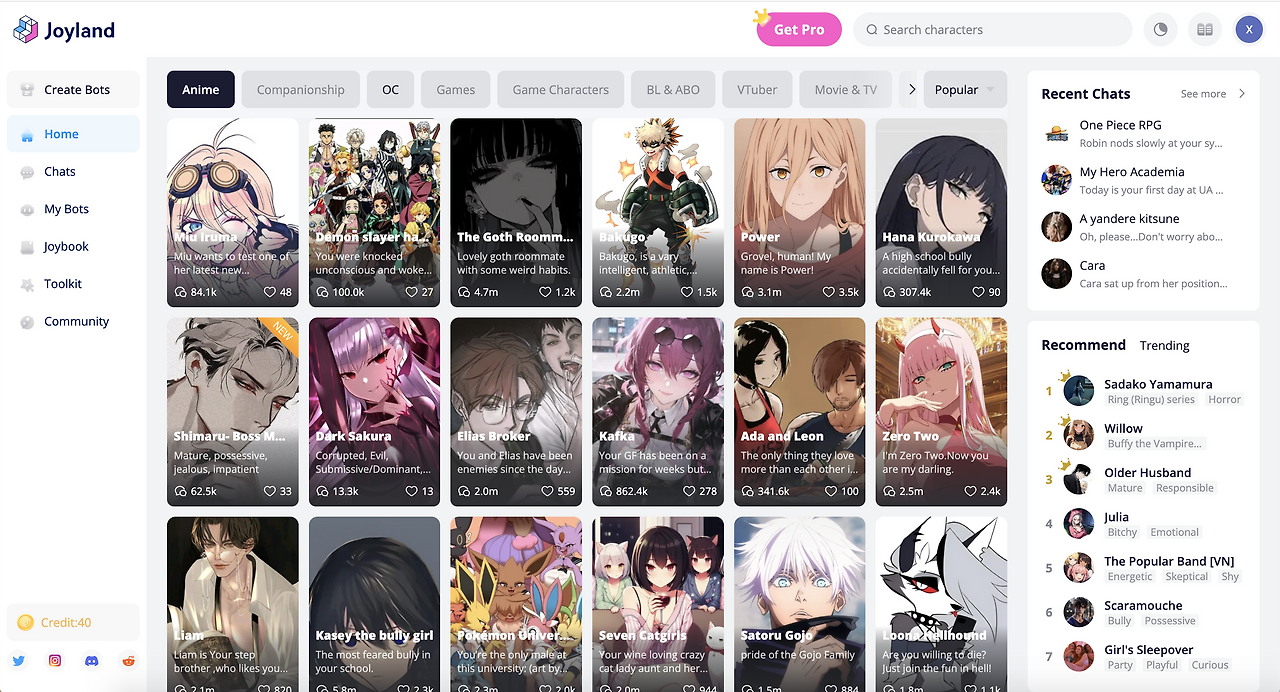This screenshot has width=1280, height=692.
Task: Open the user profile avatar
Action: coord(1249,30)
